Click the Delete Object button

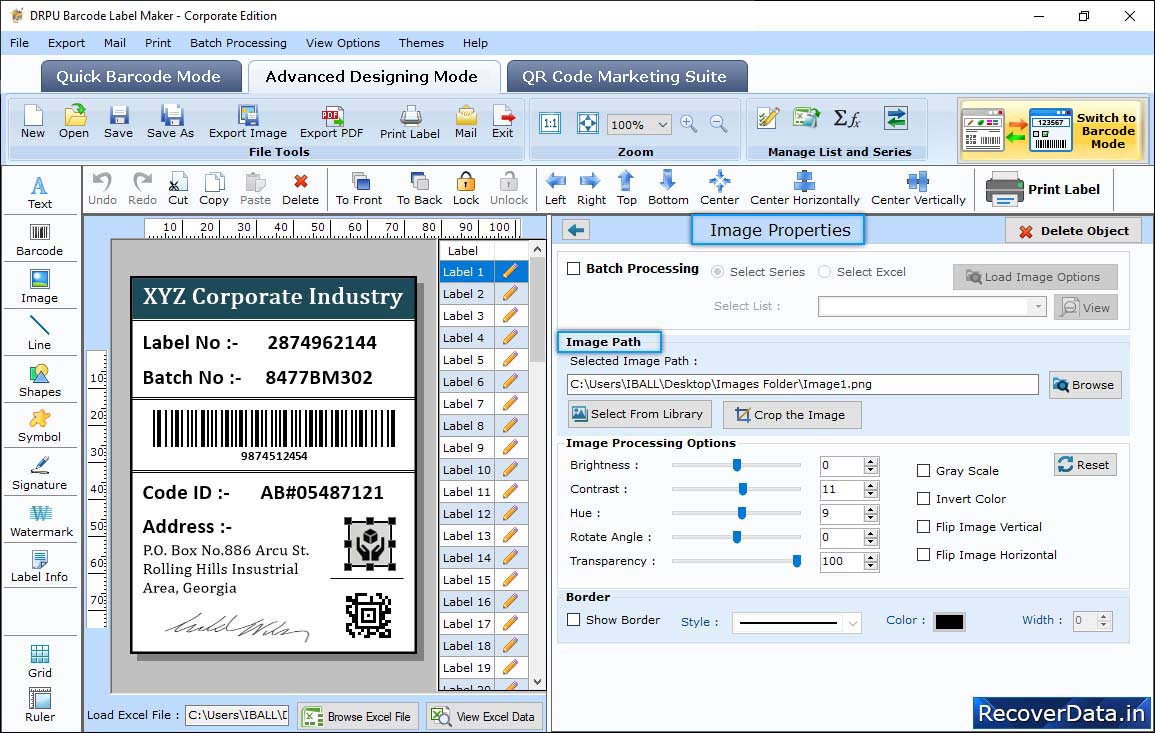(x=1073, y=231)
